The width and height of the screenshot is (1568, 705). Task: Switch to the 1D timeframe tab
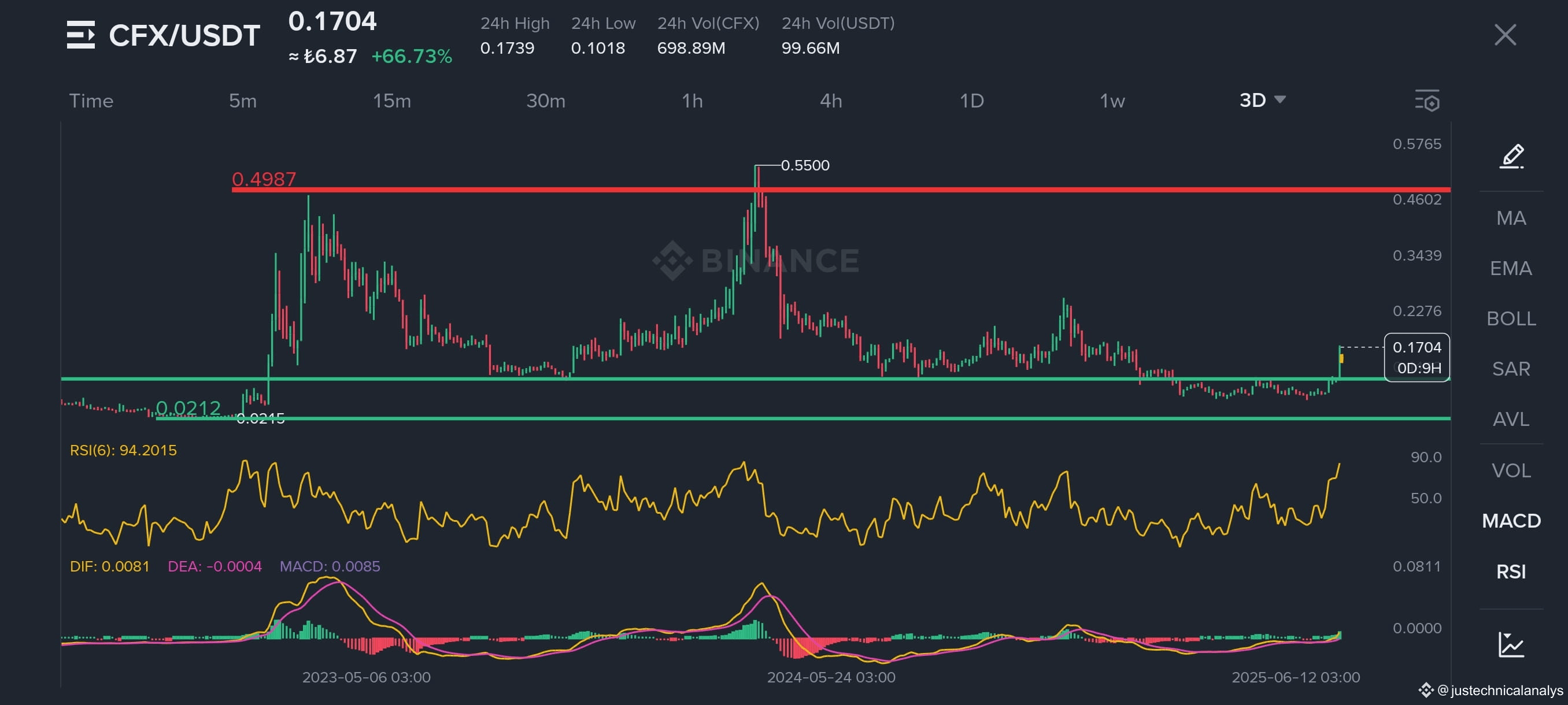pos(971,101)
